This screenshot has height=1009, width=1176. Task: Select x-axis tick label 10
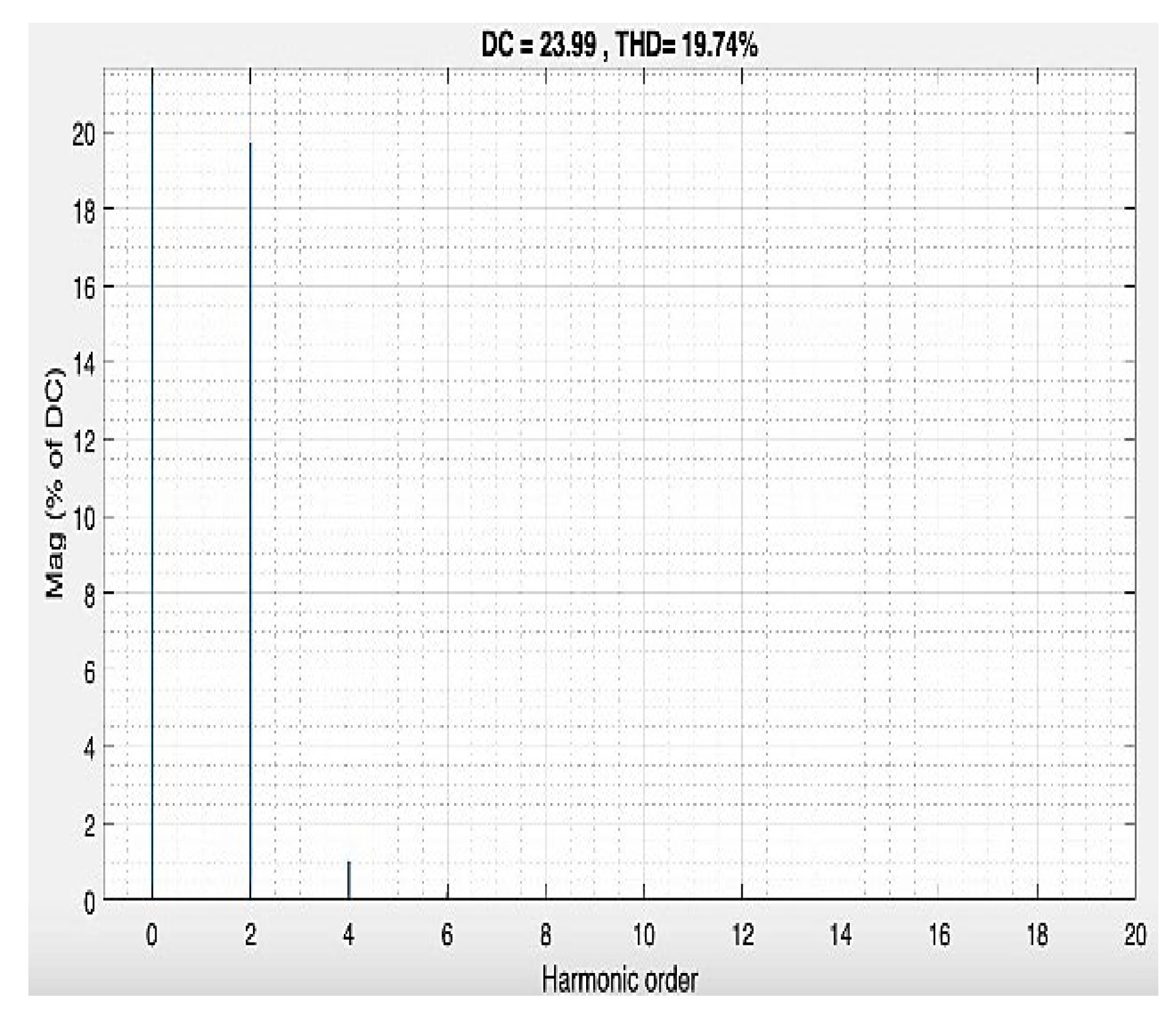[x=644, y=935]
